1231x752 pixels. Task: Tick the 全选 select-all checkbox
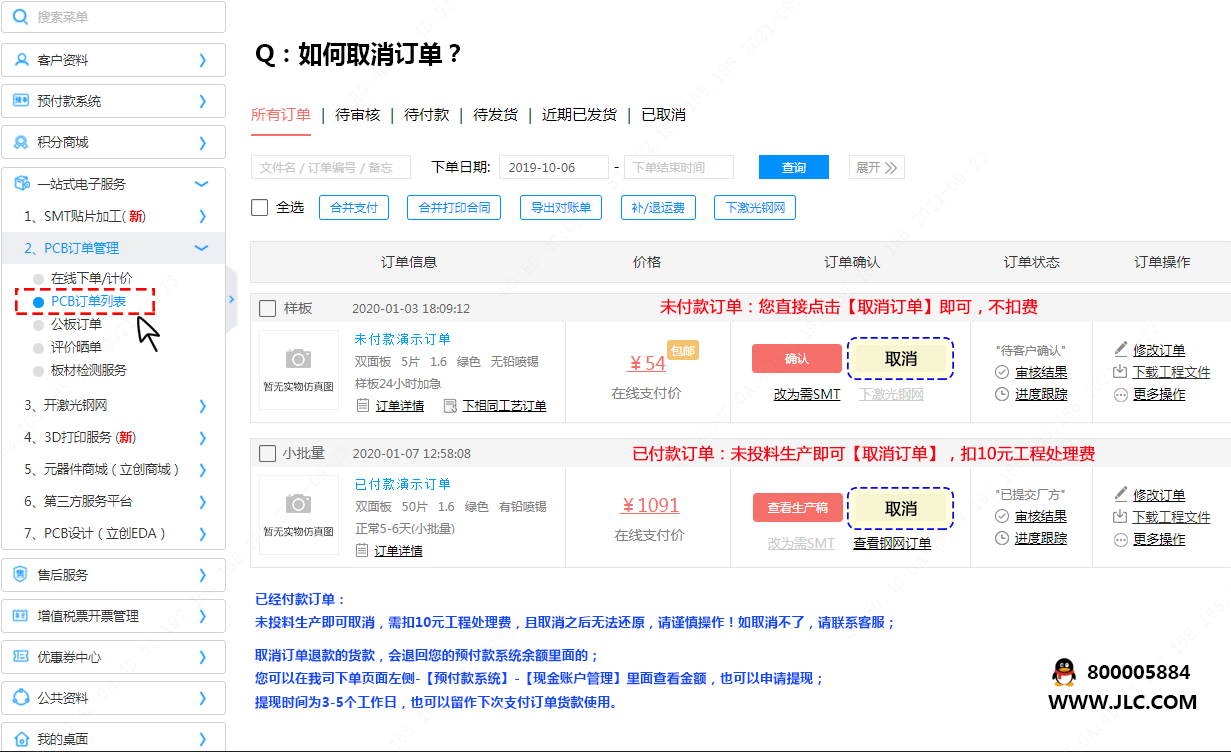pyautogui.click(x=260, y=207)
